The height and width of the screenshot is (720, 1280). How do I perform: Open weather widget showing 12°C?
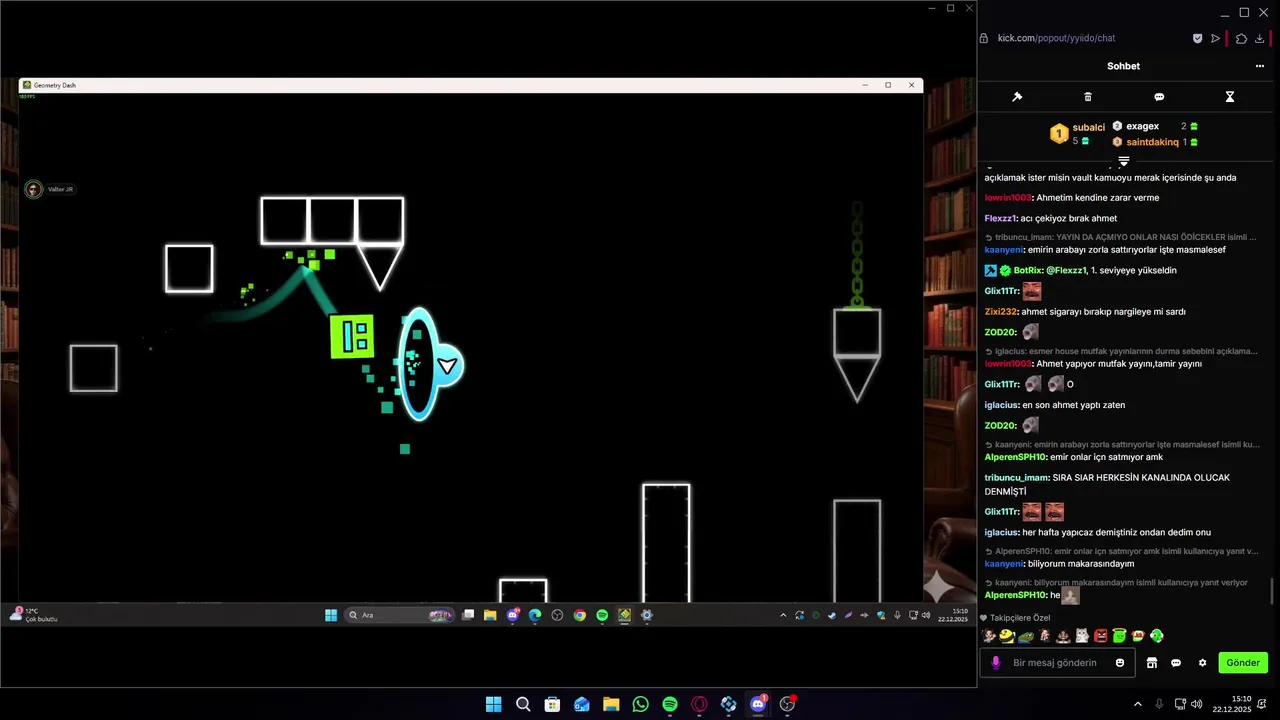pos(32,615)
